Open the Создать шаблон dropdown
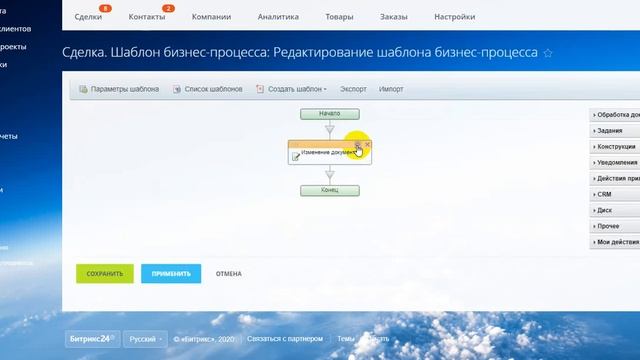640x360 pixels. click(x=291, y=89)
